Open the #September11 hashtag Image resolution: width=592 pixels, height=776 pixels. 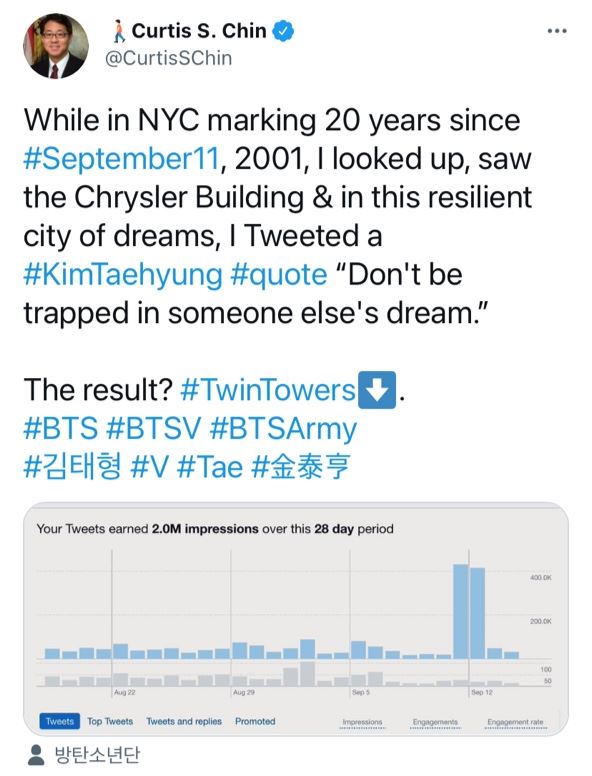tap(121, 159)
